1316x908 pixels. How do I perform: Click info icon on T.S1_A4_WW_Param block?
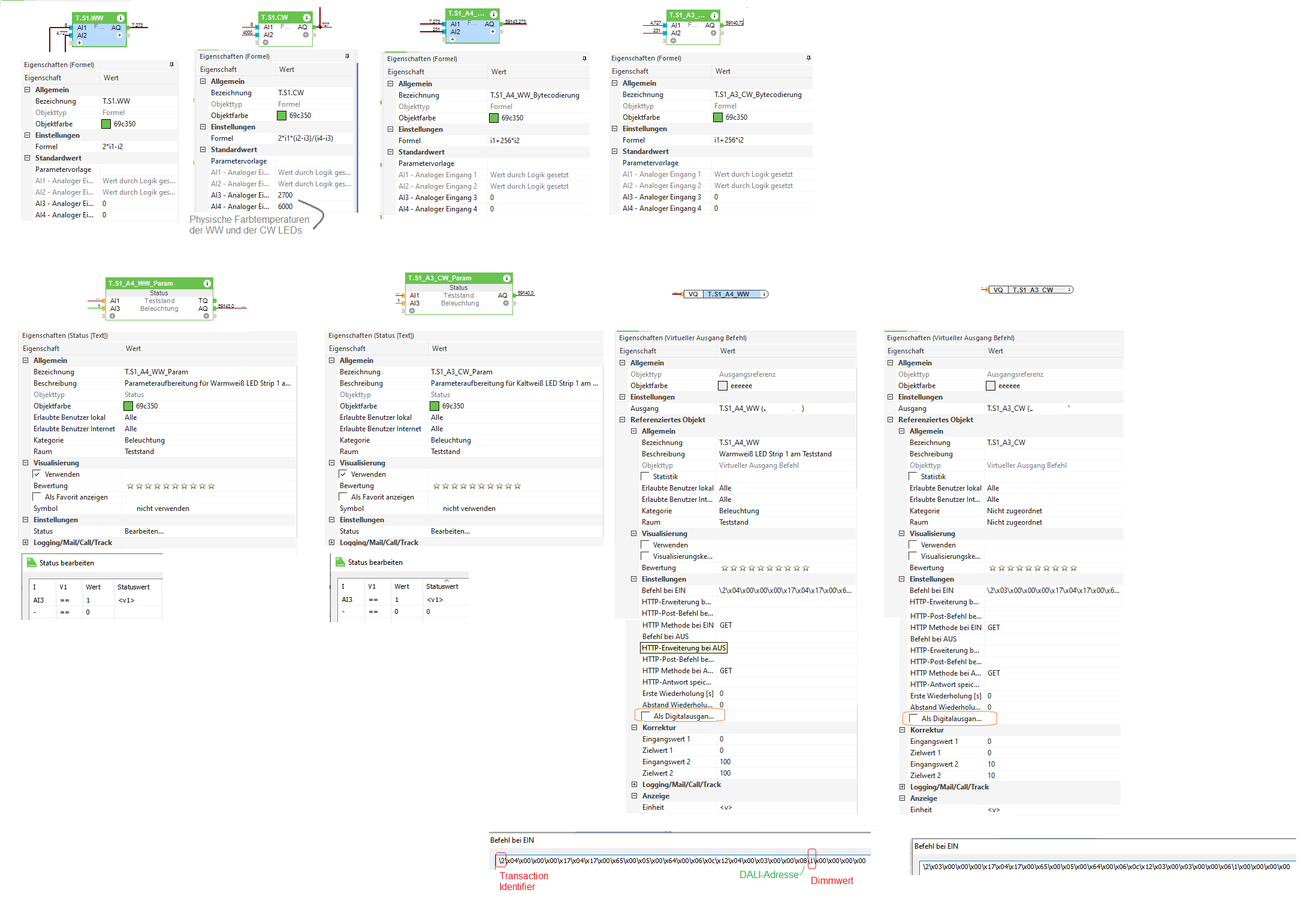207,283
